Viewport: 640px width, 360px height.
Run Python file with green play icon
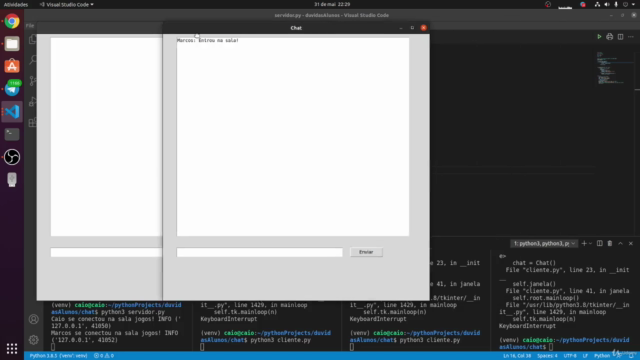(x=599, y=37)
